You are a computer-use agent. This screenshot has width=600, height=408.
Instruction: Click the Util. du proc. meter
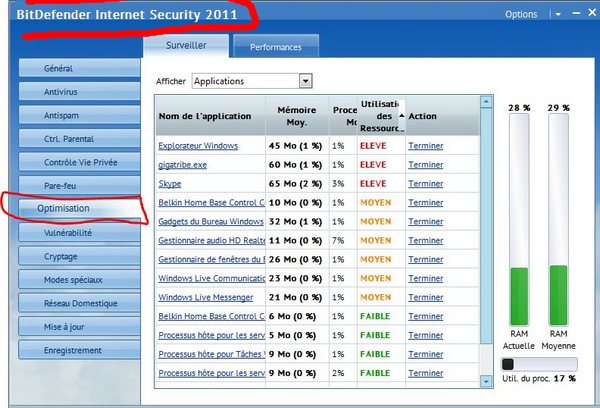click(x=539, y=364)
